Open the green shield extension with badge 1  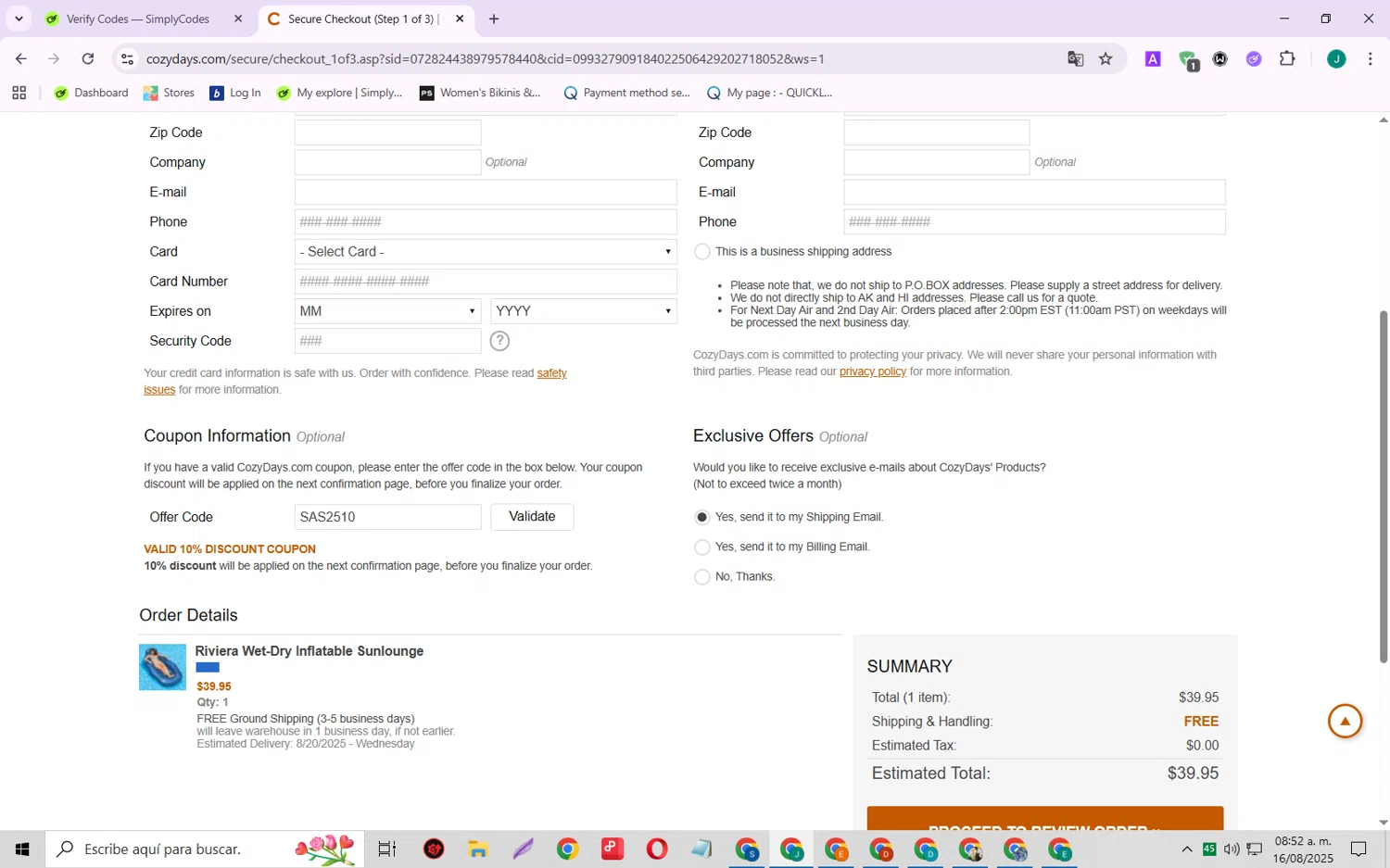pos(1188,60)
